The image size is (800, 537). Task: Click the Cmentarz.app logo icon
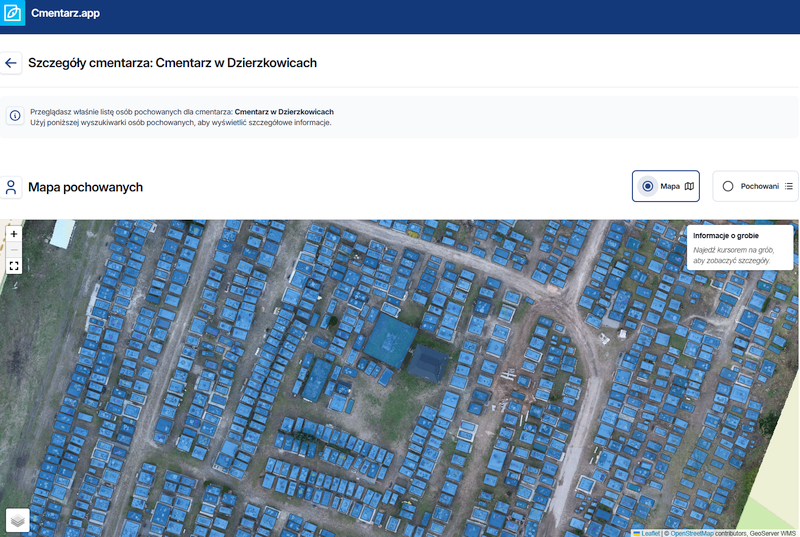pyautogui.click(x=12, y=12)
